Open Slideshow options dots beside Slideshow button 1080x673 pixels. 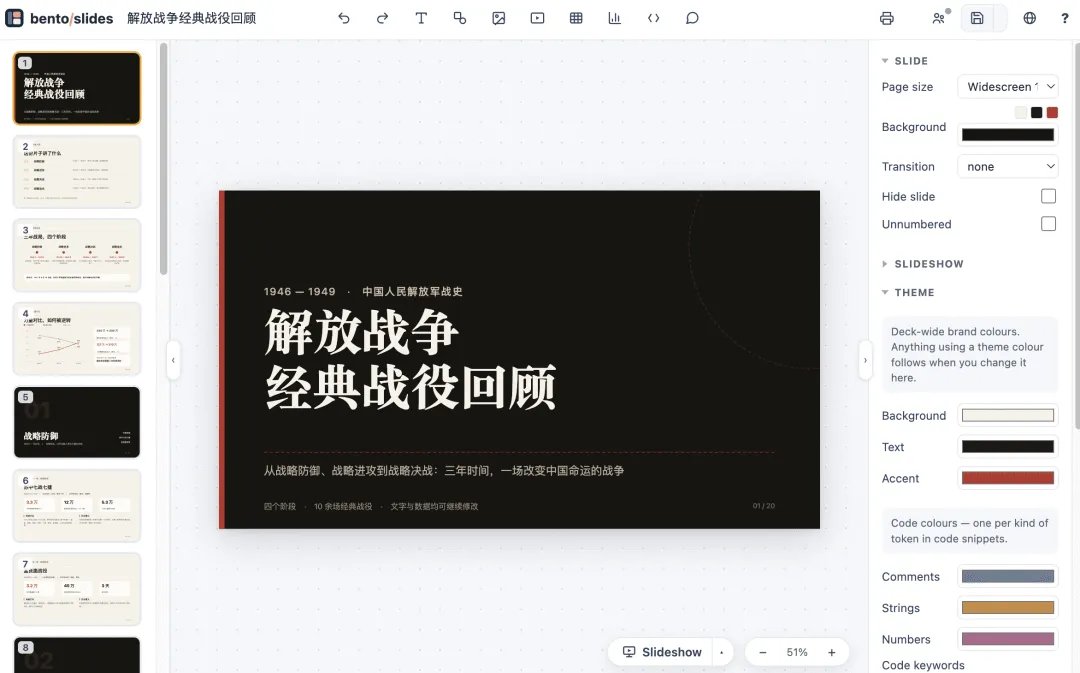pyautogui.click(x=721, y=652)
